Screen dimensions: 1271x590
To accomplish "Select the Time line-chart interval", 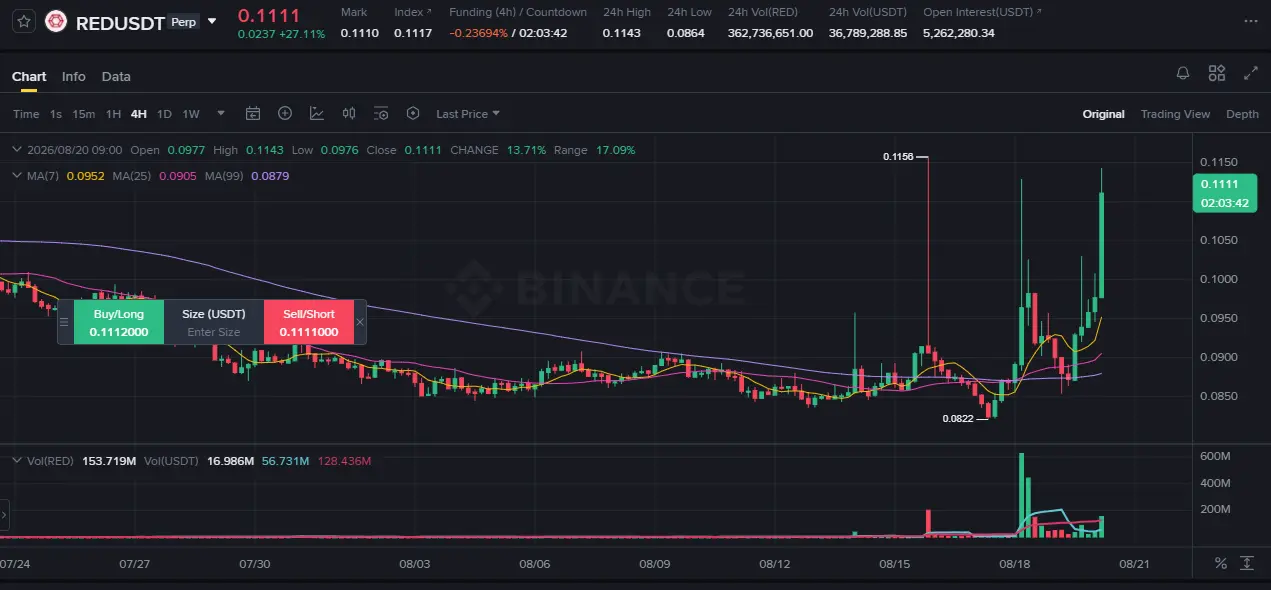I will pos(26,114).
